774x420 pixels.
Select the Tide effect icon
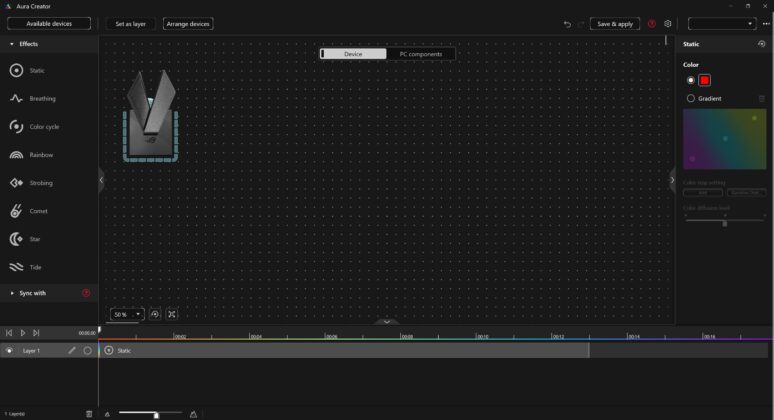pyautogui.click(x=16, y=267)
